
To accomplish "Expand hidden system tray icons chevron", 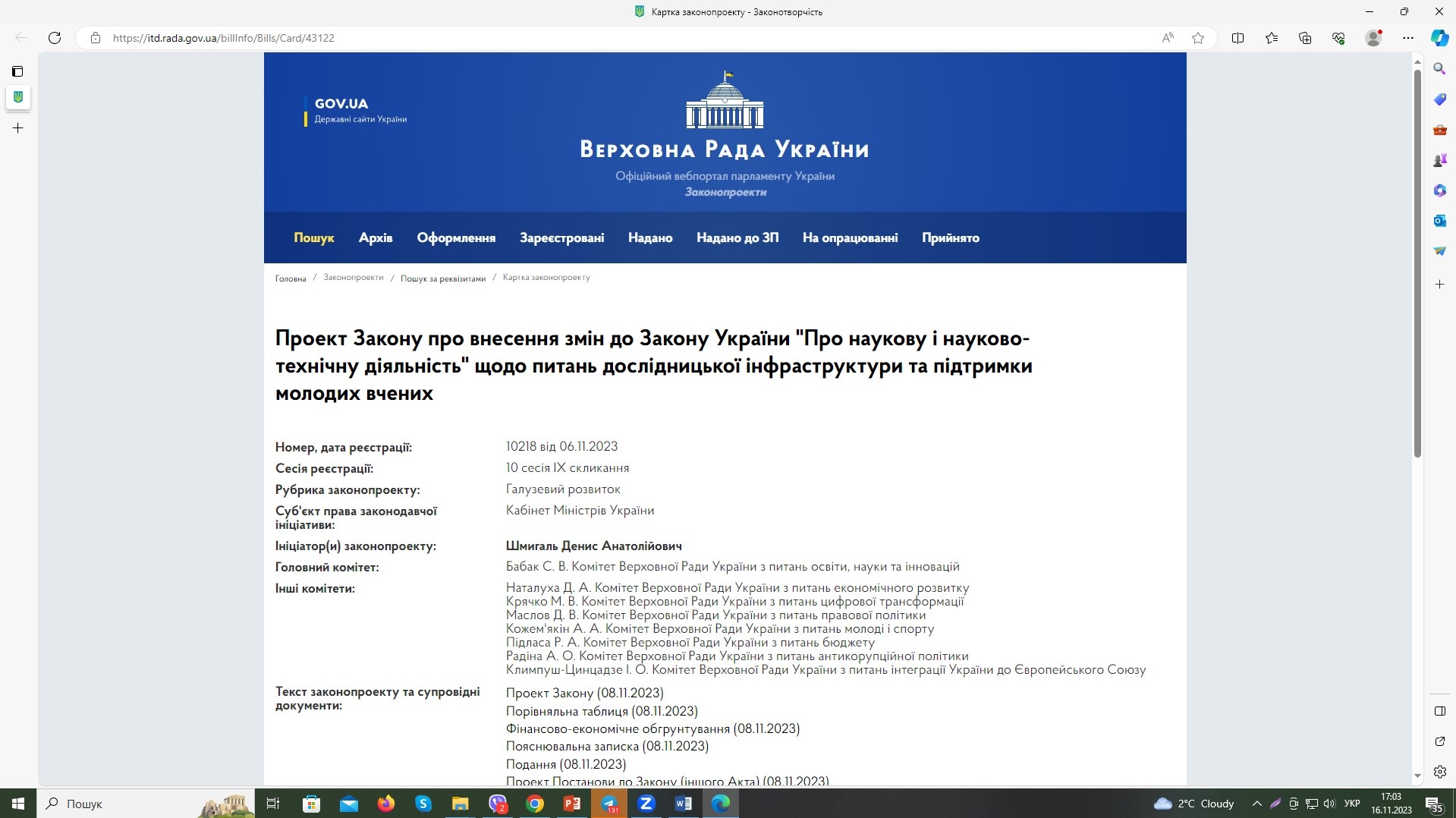I will pos(1256,804).
